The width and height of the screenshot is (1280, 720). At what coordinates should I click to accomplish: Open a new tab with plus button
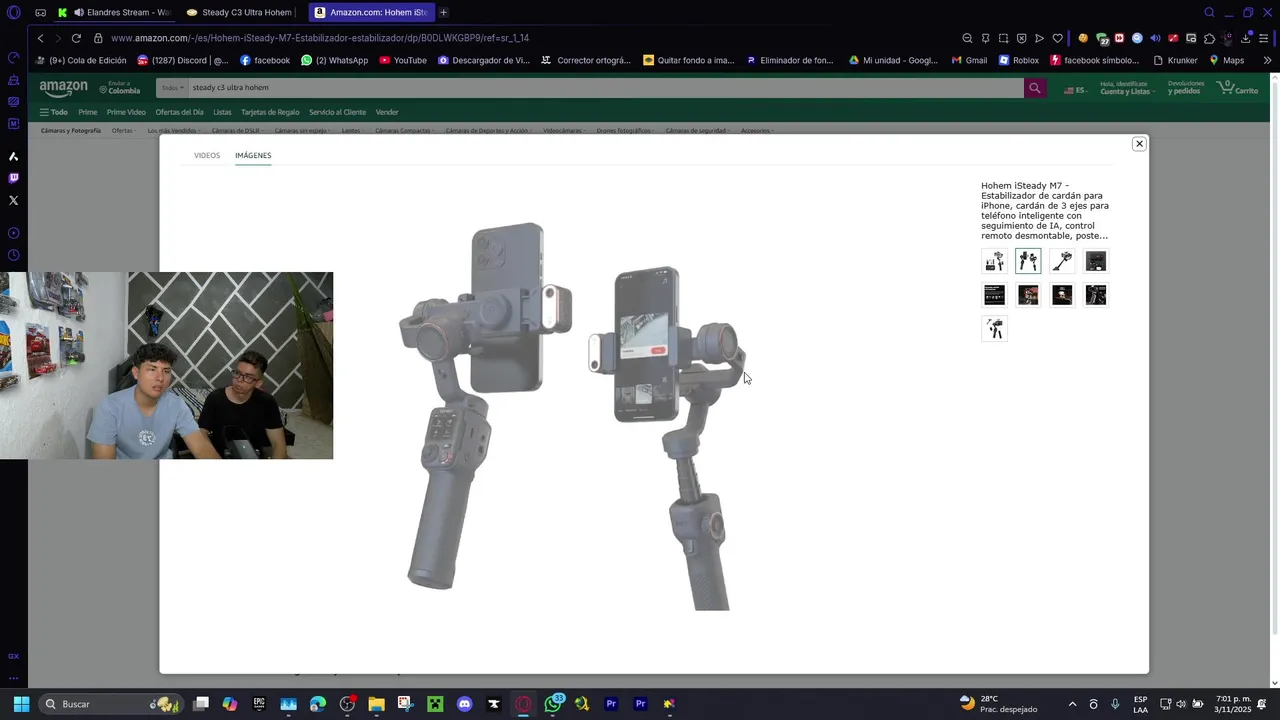click(x=443, y=12)
